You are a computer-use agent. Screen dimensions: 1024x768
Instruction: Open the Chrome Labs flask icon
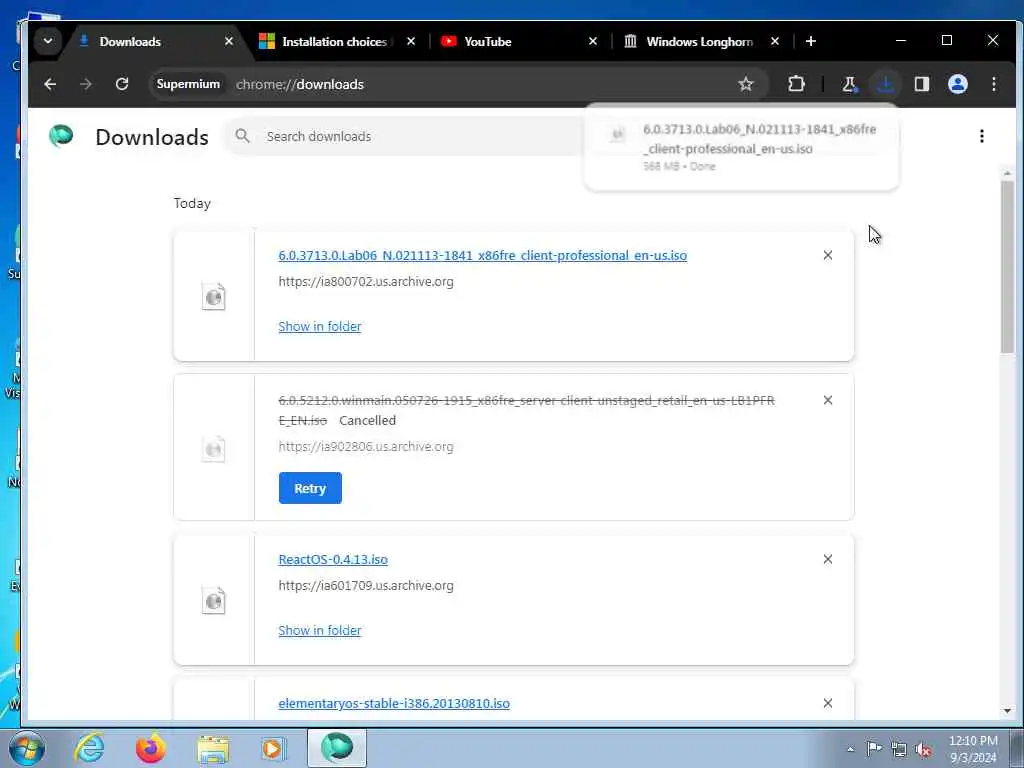click(x=849, y=84)
